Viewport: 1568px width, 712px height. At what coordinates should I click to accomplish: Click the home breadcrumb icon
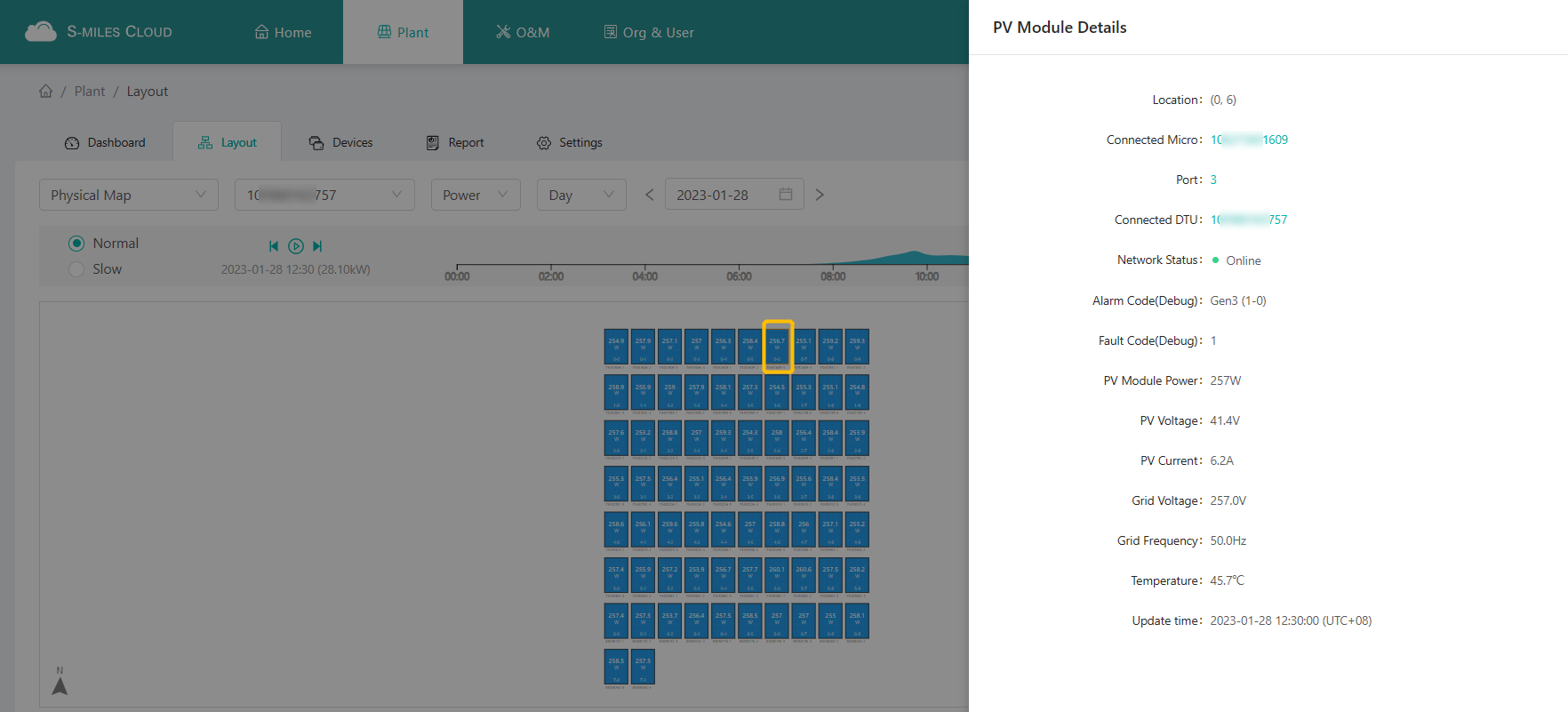click(x=45, y=92)
